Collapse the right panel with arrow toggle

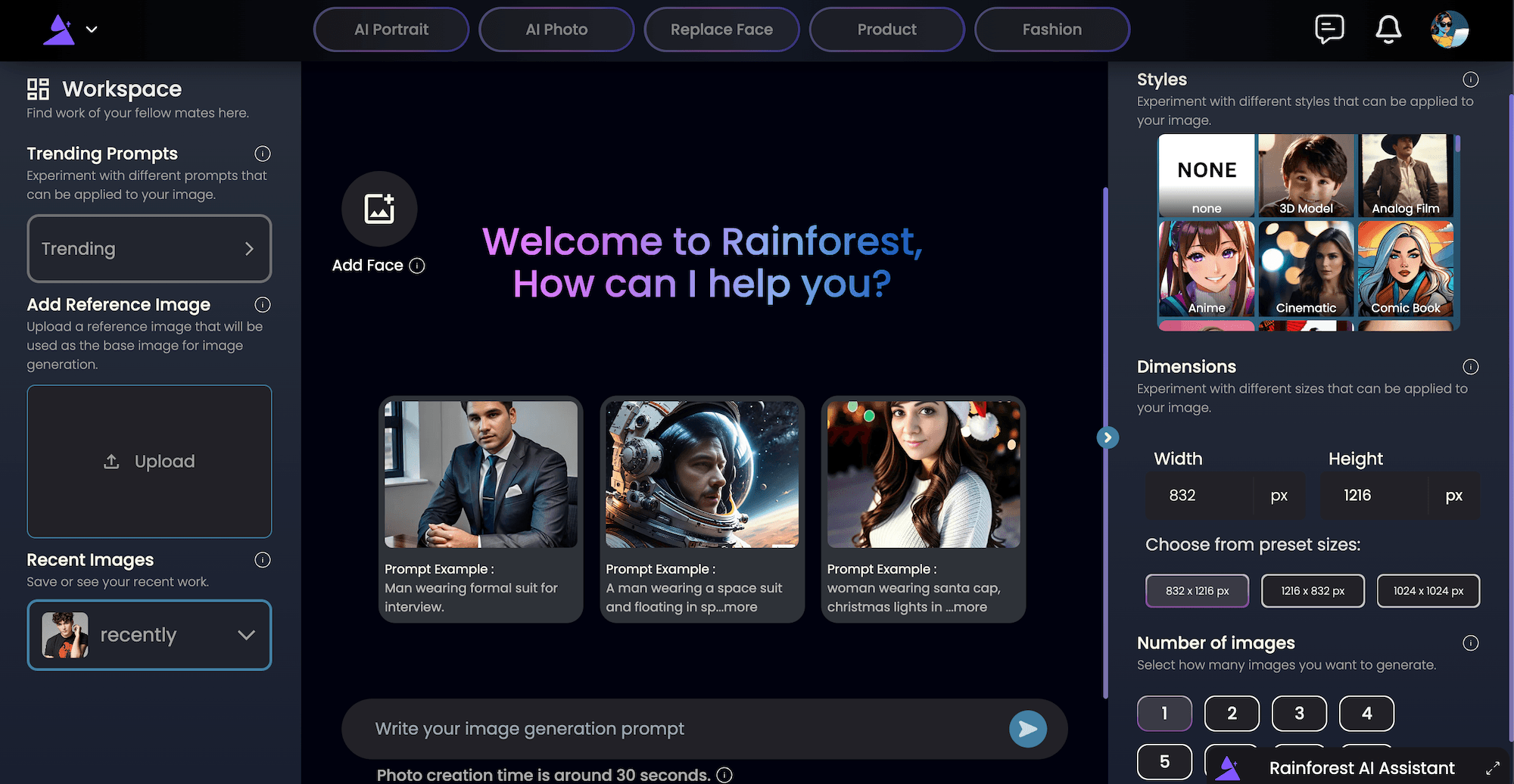(x=1107, y=437)
